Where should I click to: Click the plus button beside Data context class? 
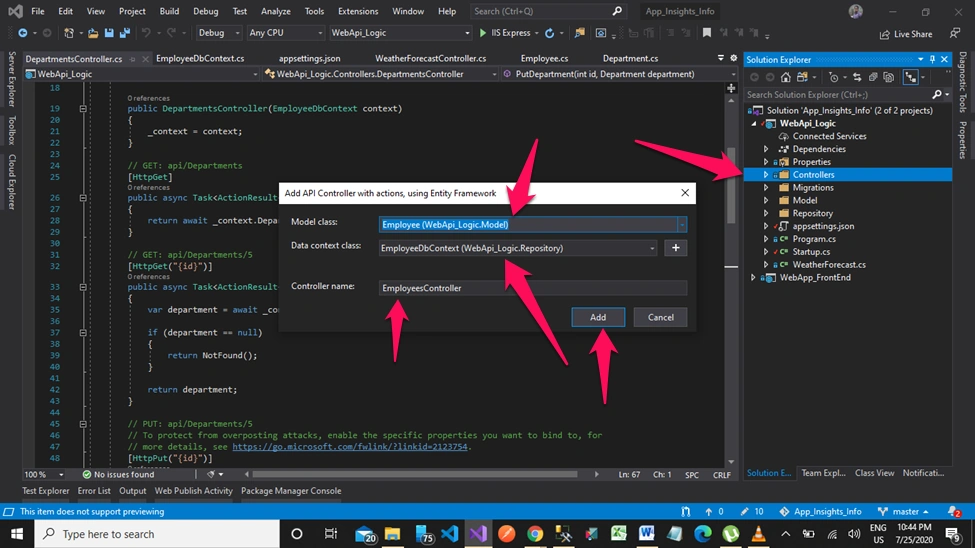click(675, 248)
